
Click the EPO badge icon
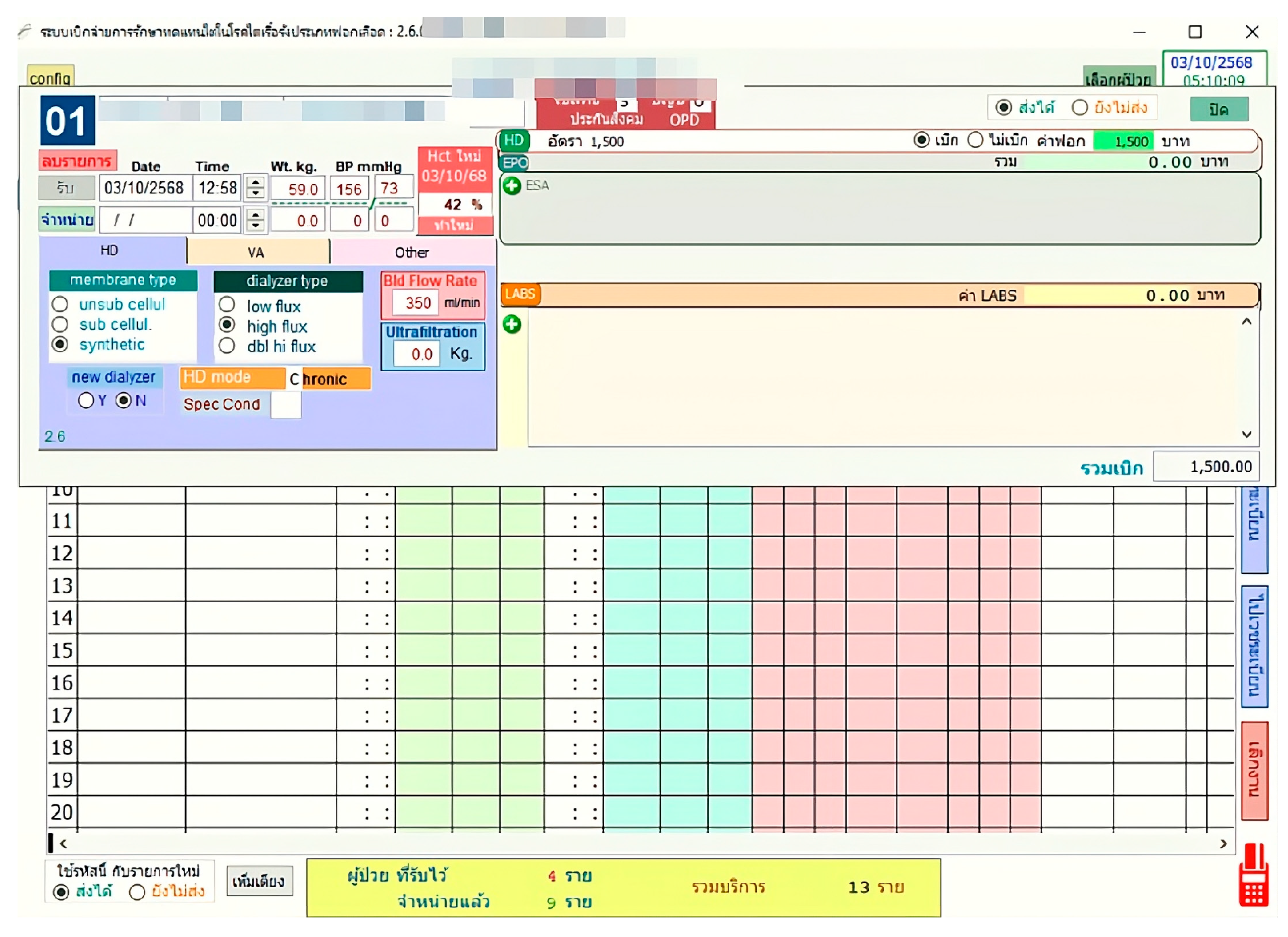pyautogui.click(x=514, y=163)
